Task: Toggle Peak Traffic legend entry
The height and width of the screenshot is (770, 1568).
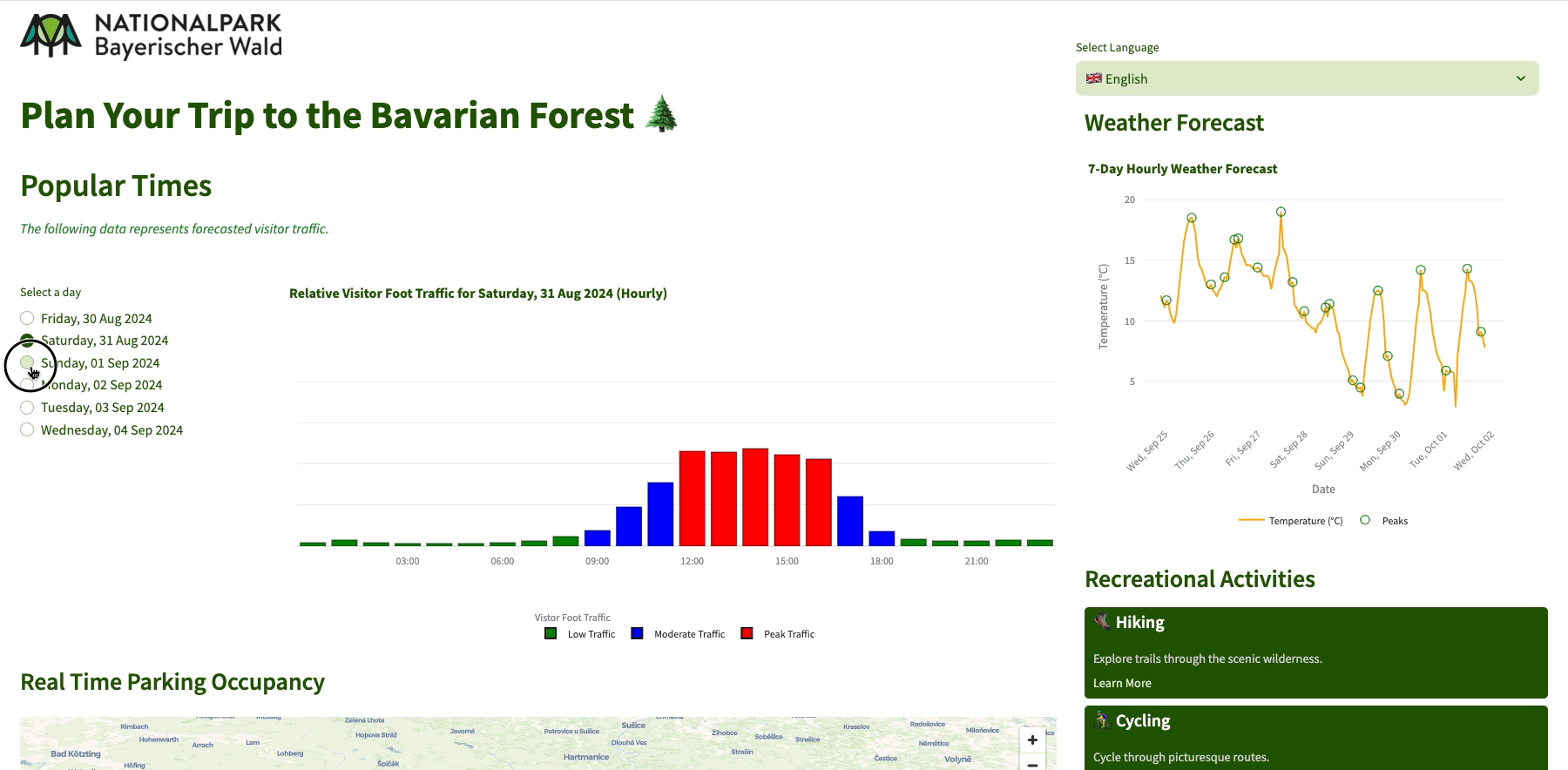Action: 778,633
